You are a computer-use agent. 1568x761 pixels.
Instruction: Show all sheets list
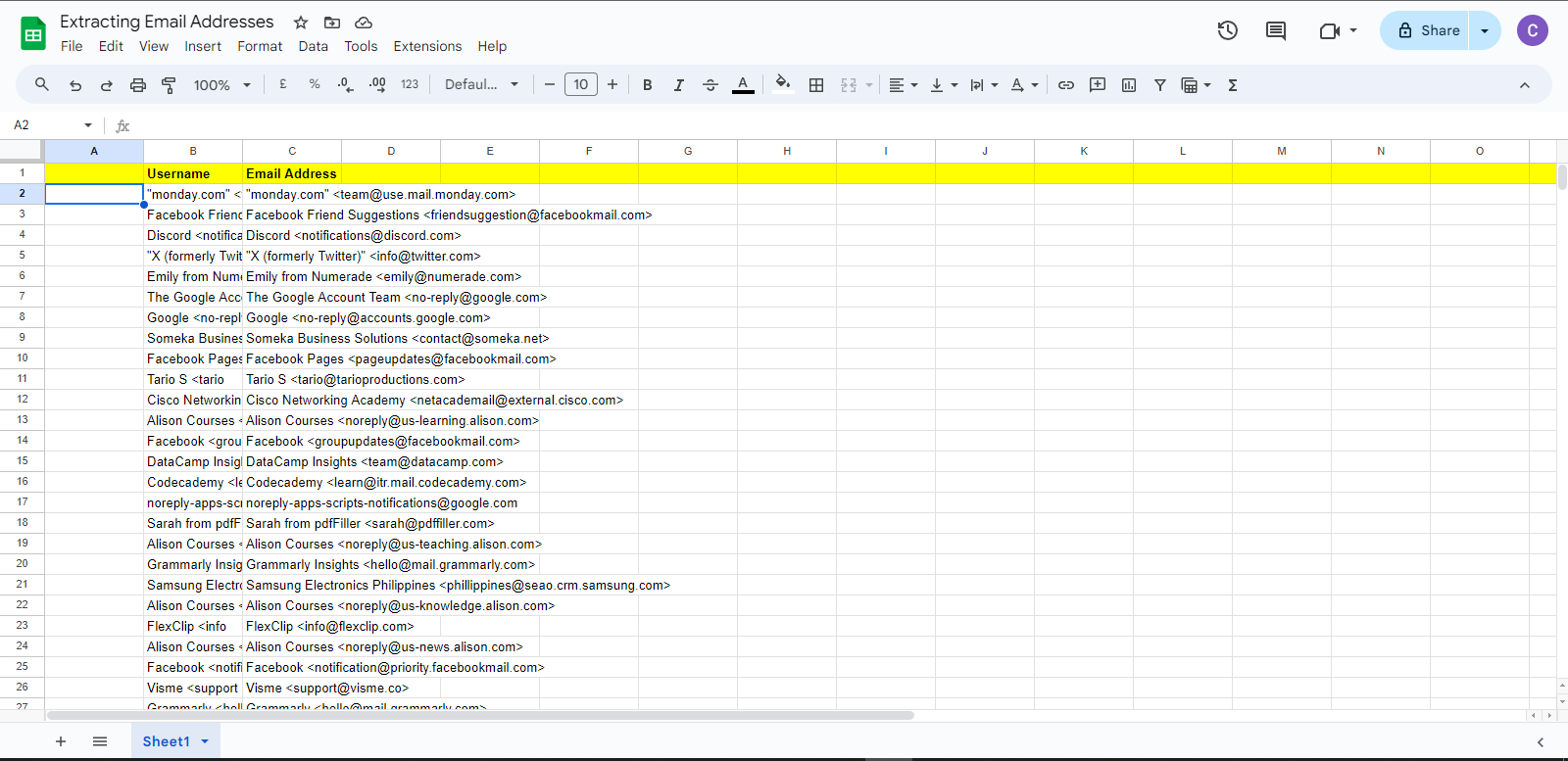pyautogui.click(x=100, y=741)
